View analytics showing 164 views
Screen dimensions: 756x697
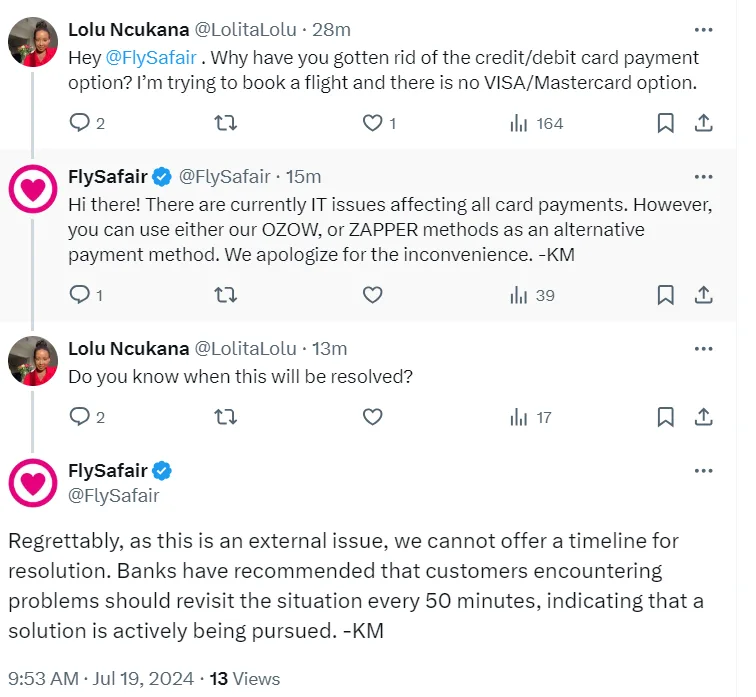[537, 123]
